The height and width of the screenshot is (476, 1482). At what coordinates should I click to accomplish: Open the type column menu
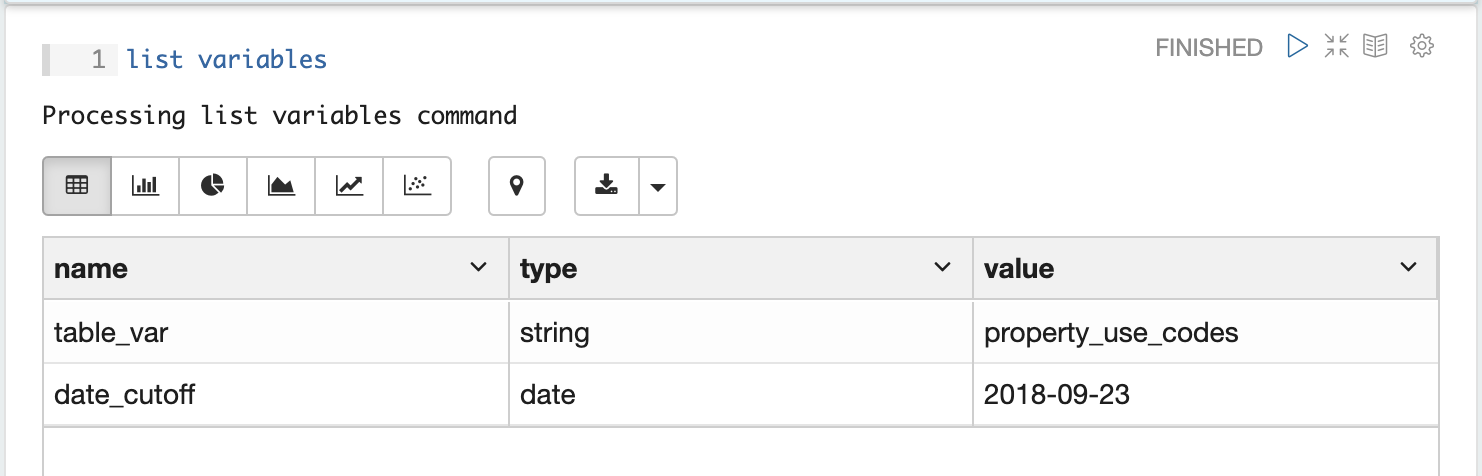942,268
